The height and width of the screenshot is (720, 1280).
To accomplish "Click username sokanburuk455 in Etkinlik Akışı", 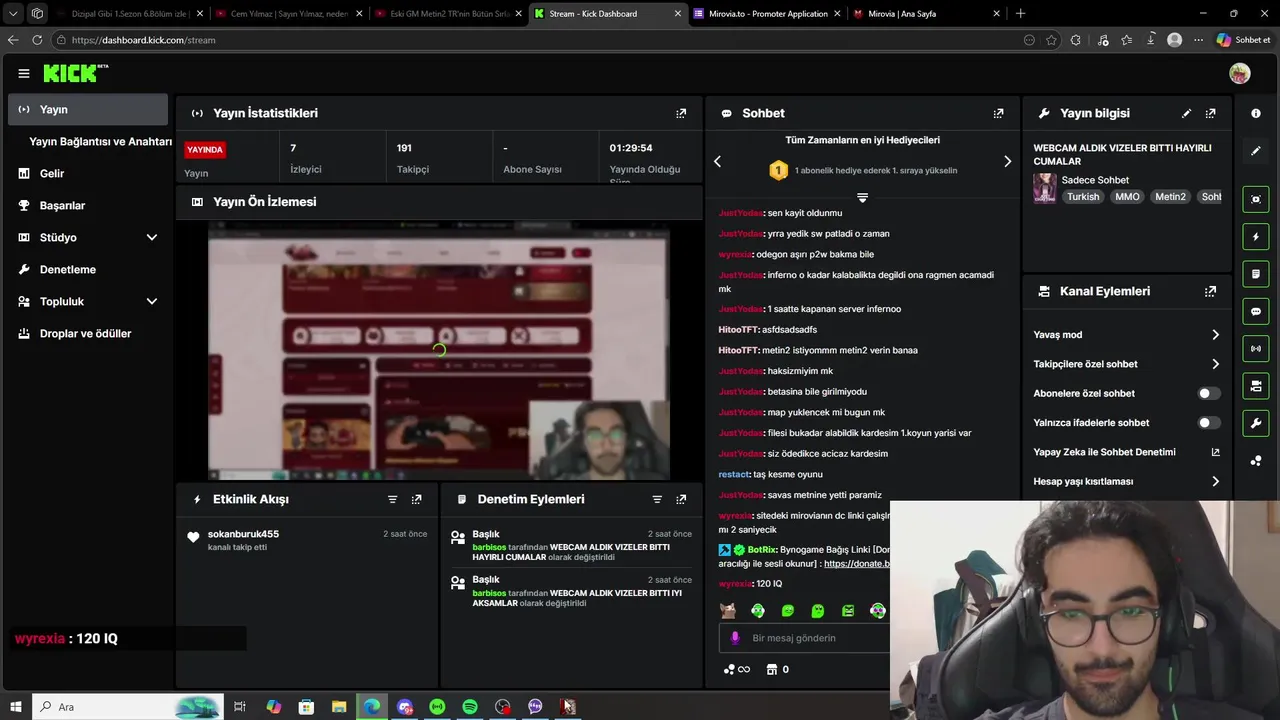I will pyautogui.click(x=243, y=534).
